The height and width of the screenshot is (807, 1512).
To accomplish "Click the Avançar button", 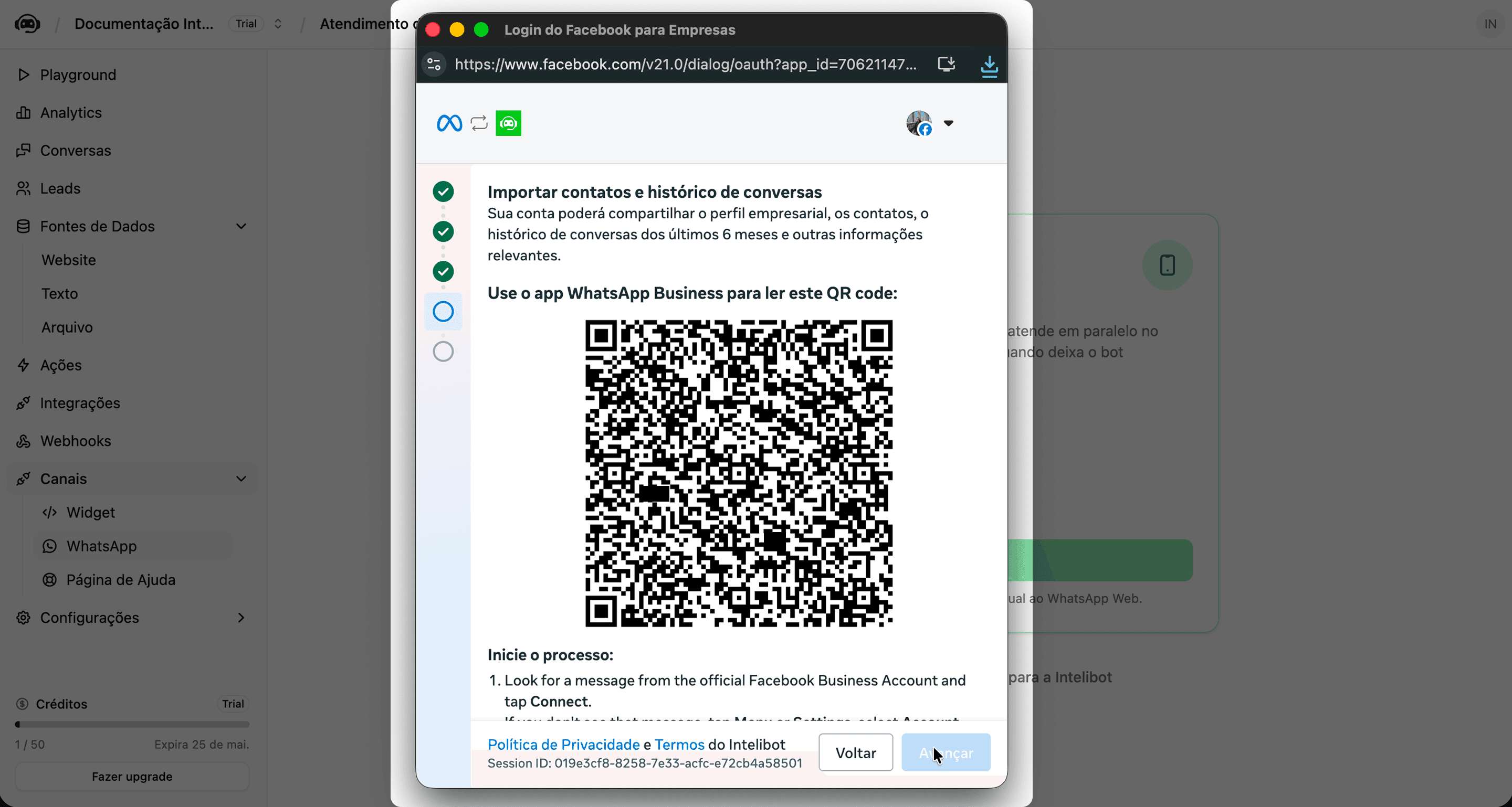I will pos(946,752).
